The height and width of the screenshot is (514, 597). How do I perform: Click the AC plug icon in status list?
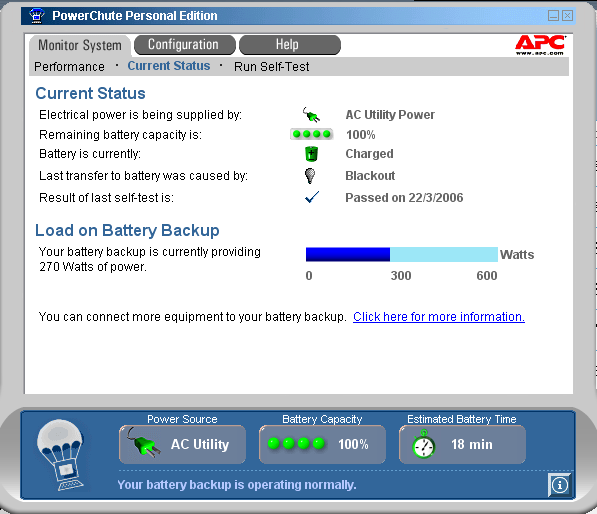(311, 115)
